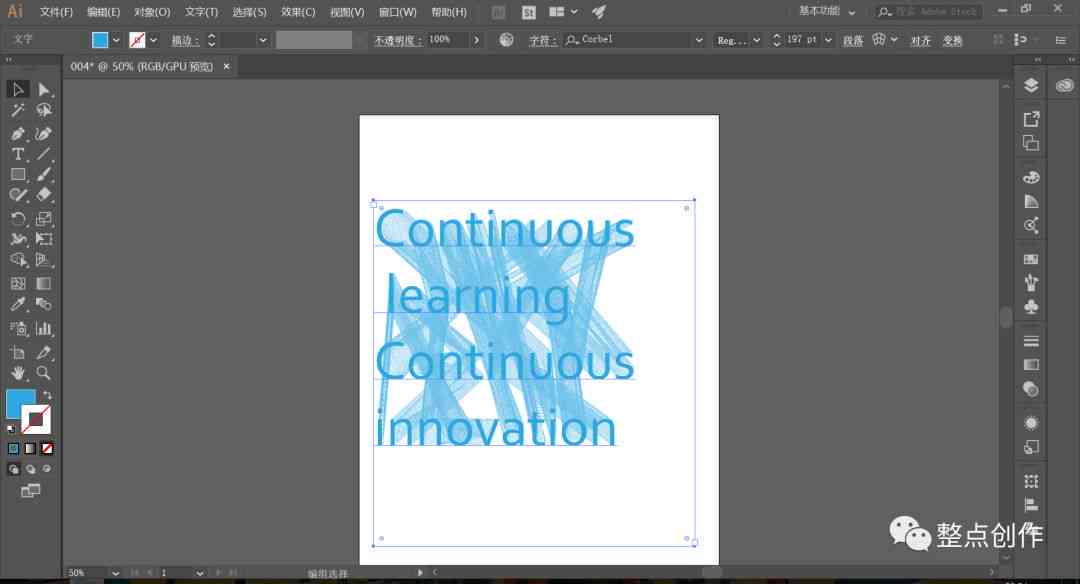Switch to Gradient color mode
This screenshot has height=584, width=1080.
coord(30,448)
